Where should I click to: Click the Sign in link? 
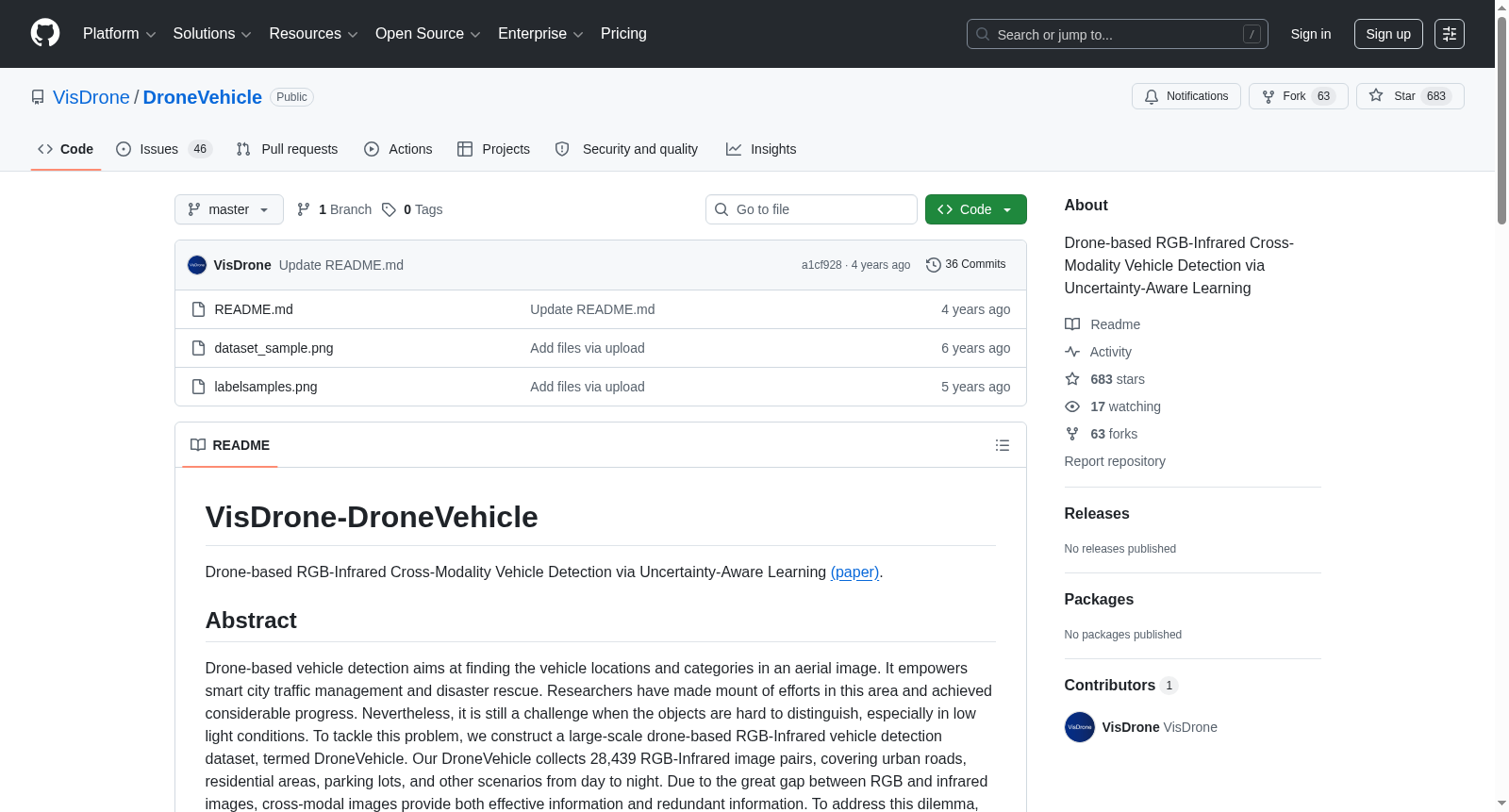click(x=1311, y=34)
